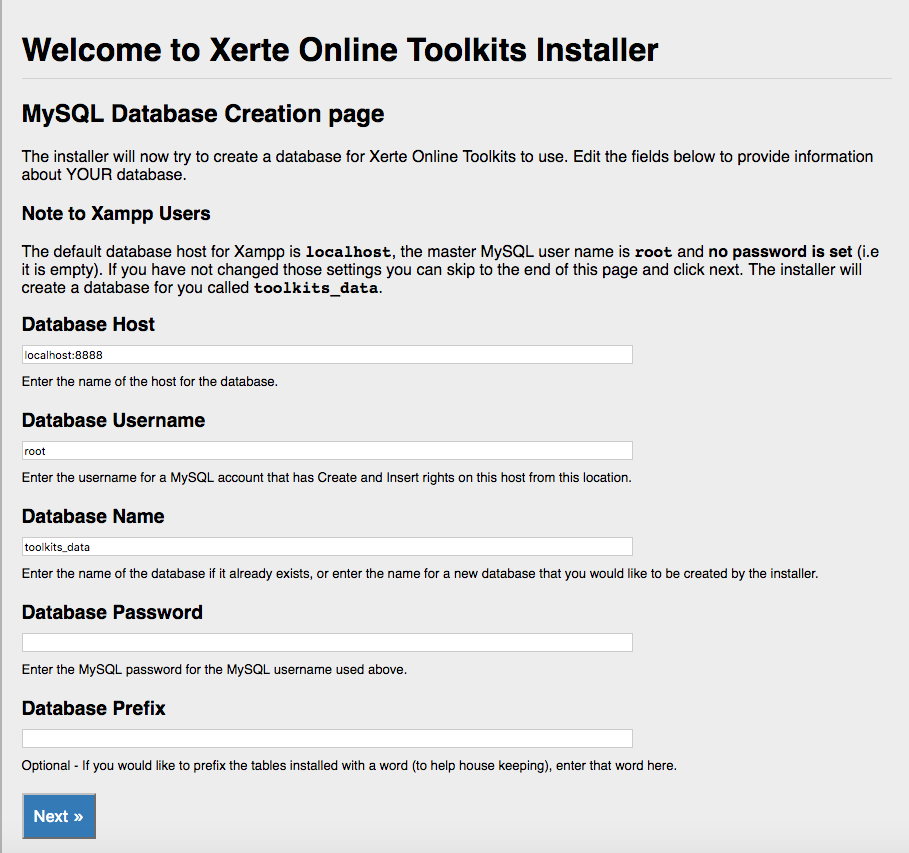The width and height of the screenshot is (909, 853).
Task: Click the bold 'localhost' word in the Xampp note
Action: (348, 252)
